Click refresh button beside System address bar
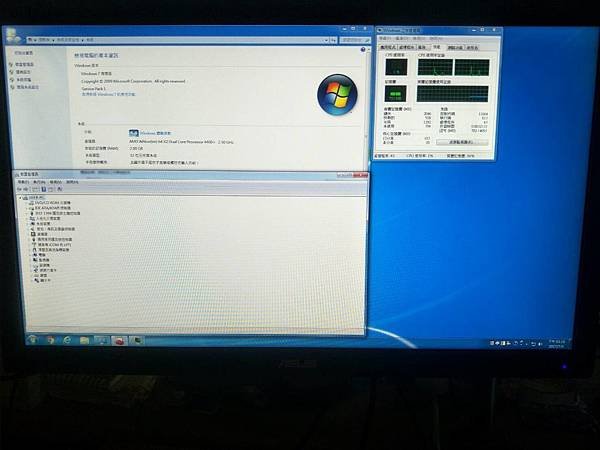Image resolution: width=600 pixels, height=450 pixels. pos(333,40)
